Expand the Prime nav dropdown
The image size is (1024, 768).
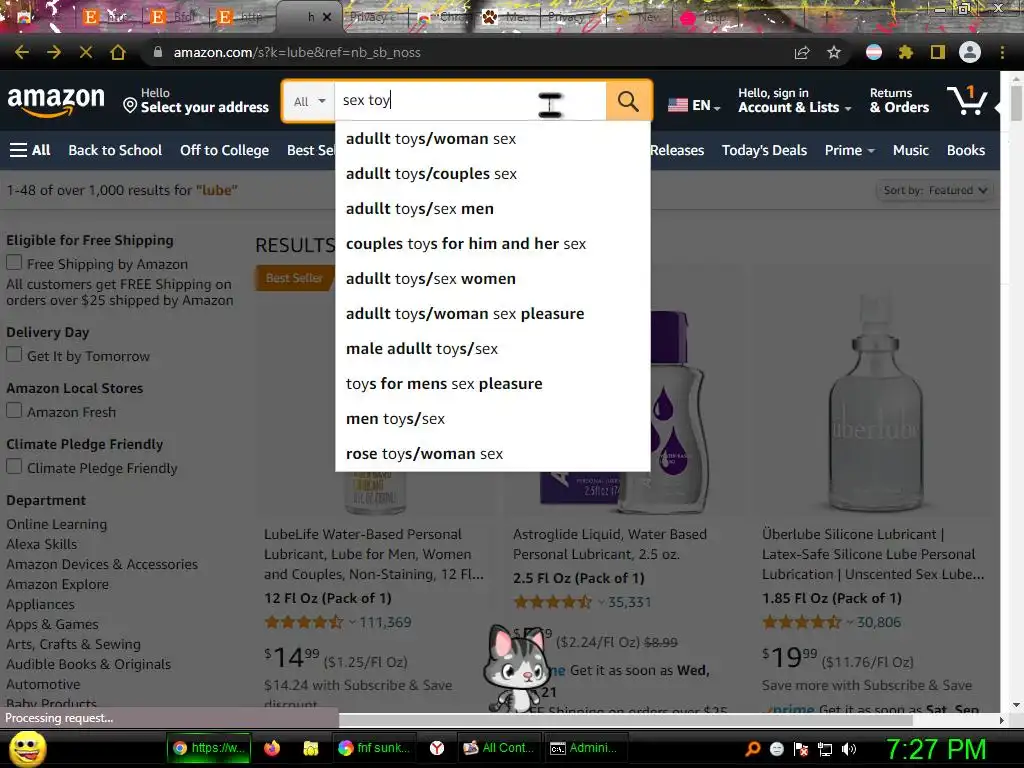850,150
